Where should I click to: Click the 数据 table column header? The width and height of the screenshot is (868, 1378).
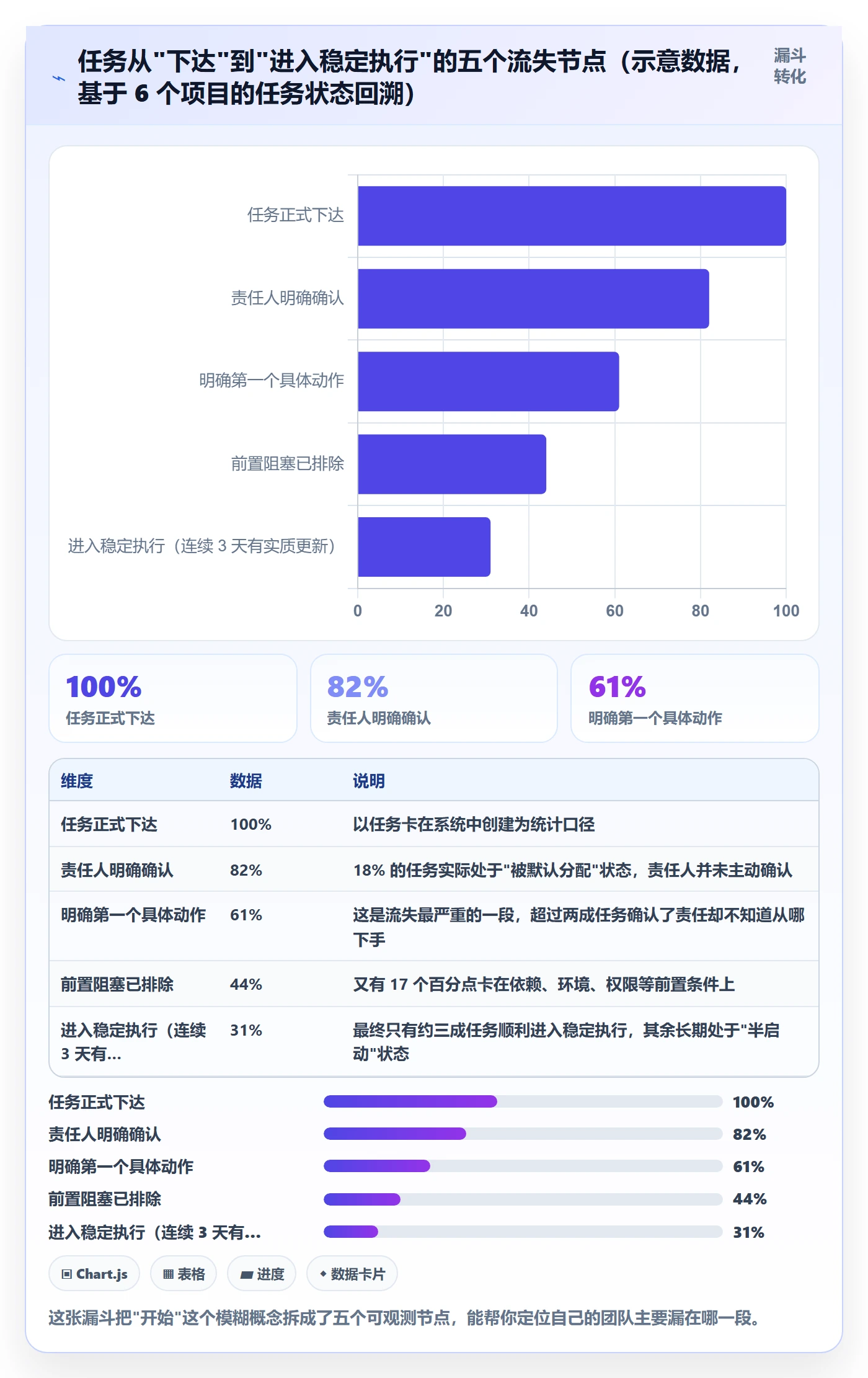tap(246, 781)
